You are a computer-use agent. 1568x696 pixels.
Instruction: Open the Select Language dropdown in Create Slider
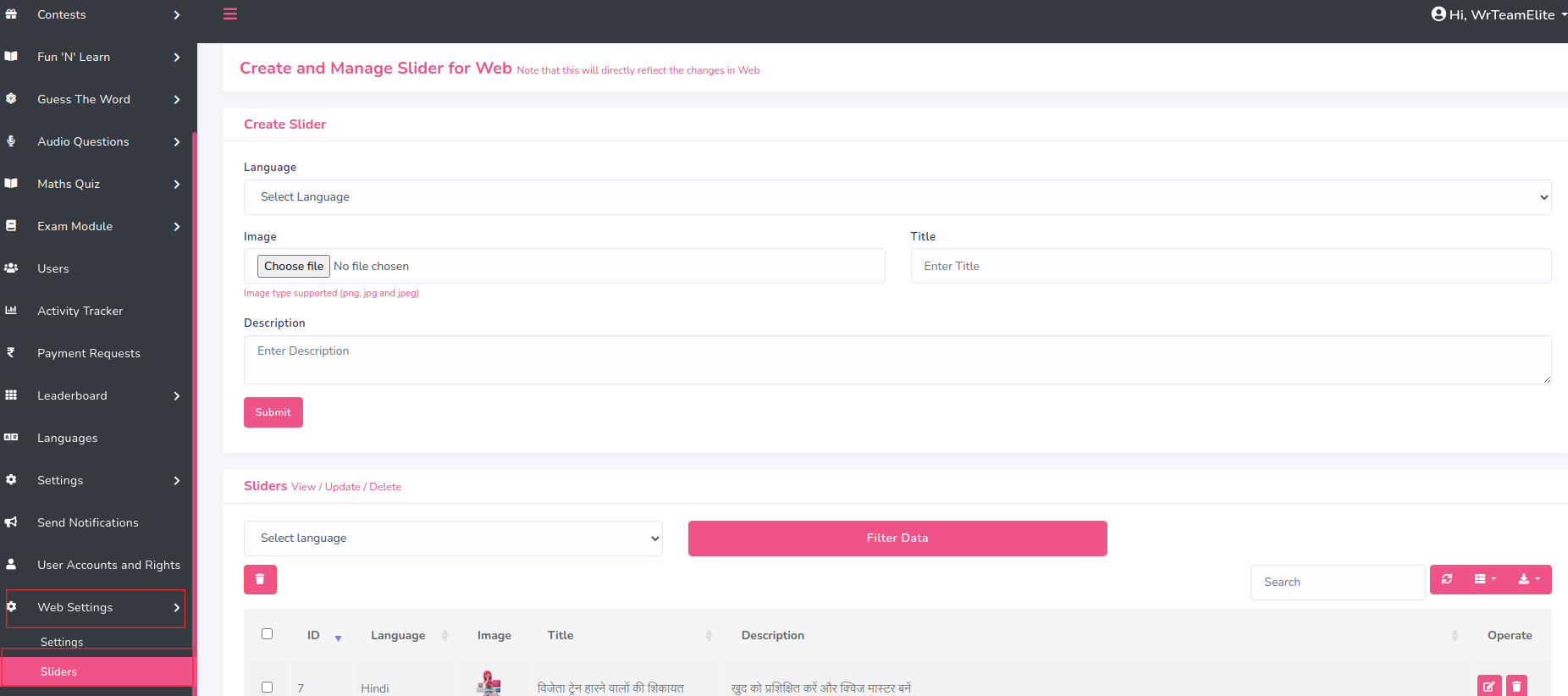tap(897, 197)
